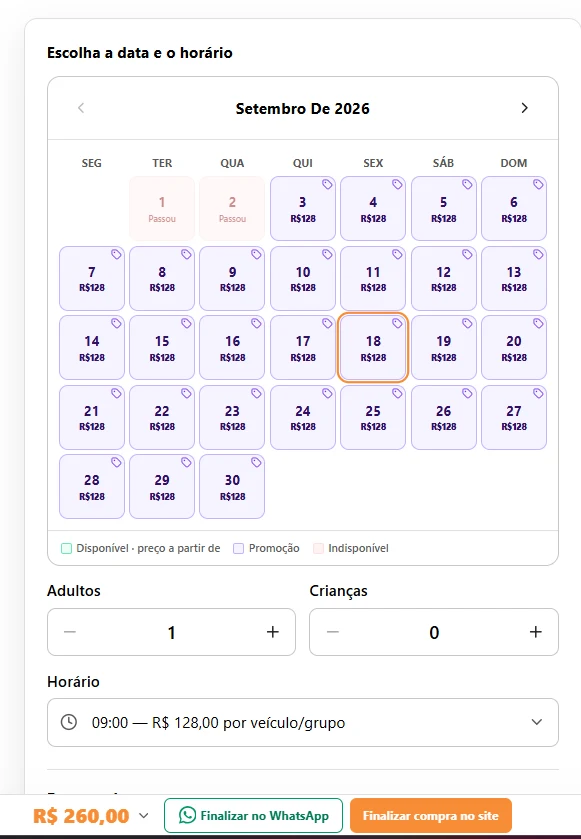Screen dimensions: 581x839
Task: Expand price details chevron beside R$ 260,00
Action: 143,816
